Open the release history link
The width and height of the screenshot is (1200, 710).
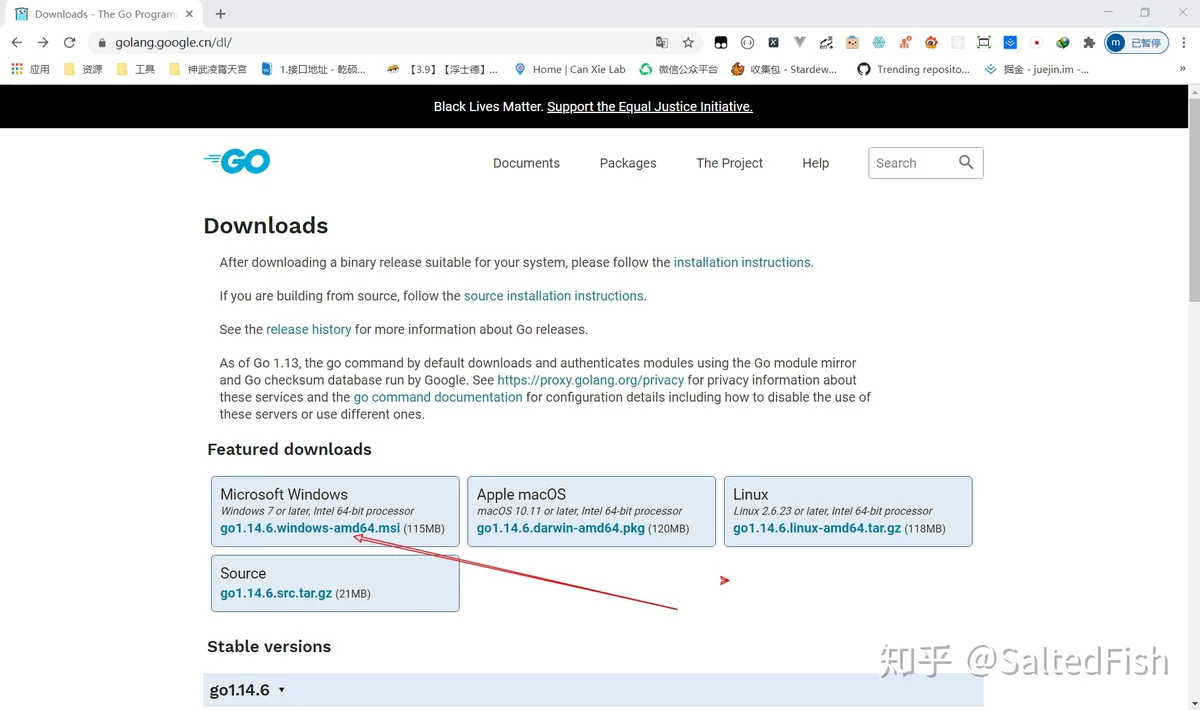pos(309,329)
